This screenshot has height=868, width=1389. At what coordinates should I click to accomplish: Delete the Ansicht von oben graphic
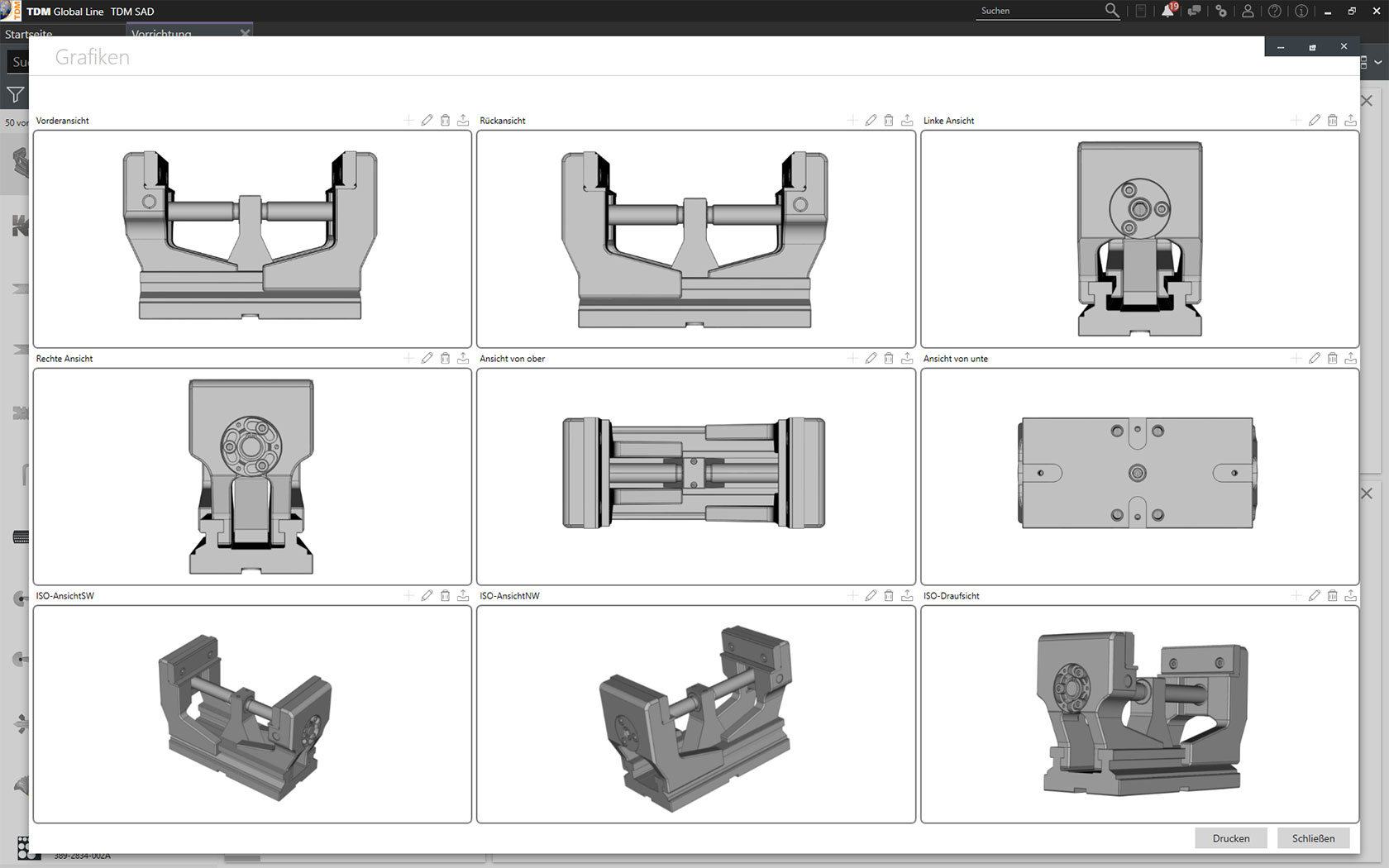889,359
